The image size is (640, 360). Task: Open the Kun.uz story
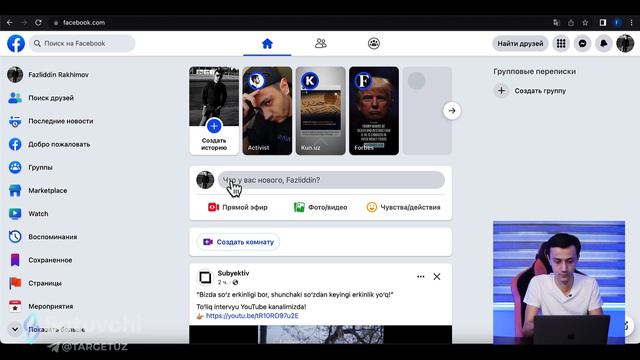[x=320, y=111]
